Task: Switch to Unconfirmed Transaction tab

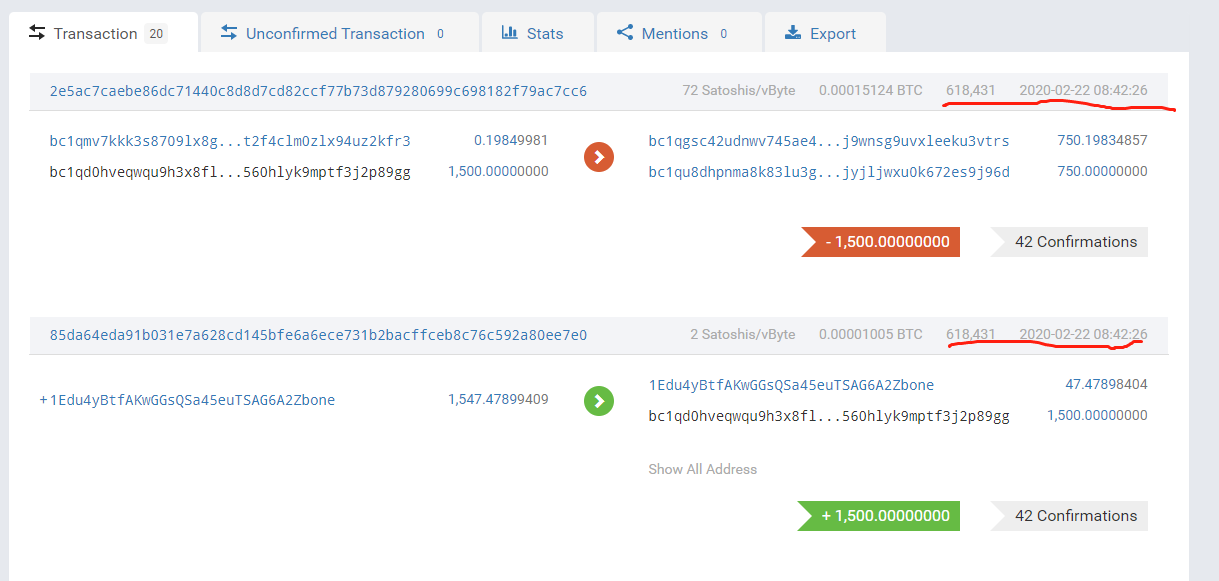Action: tap(339, 33)
